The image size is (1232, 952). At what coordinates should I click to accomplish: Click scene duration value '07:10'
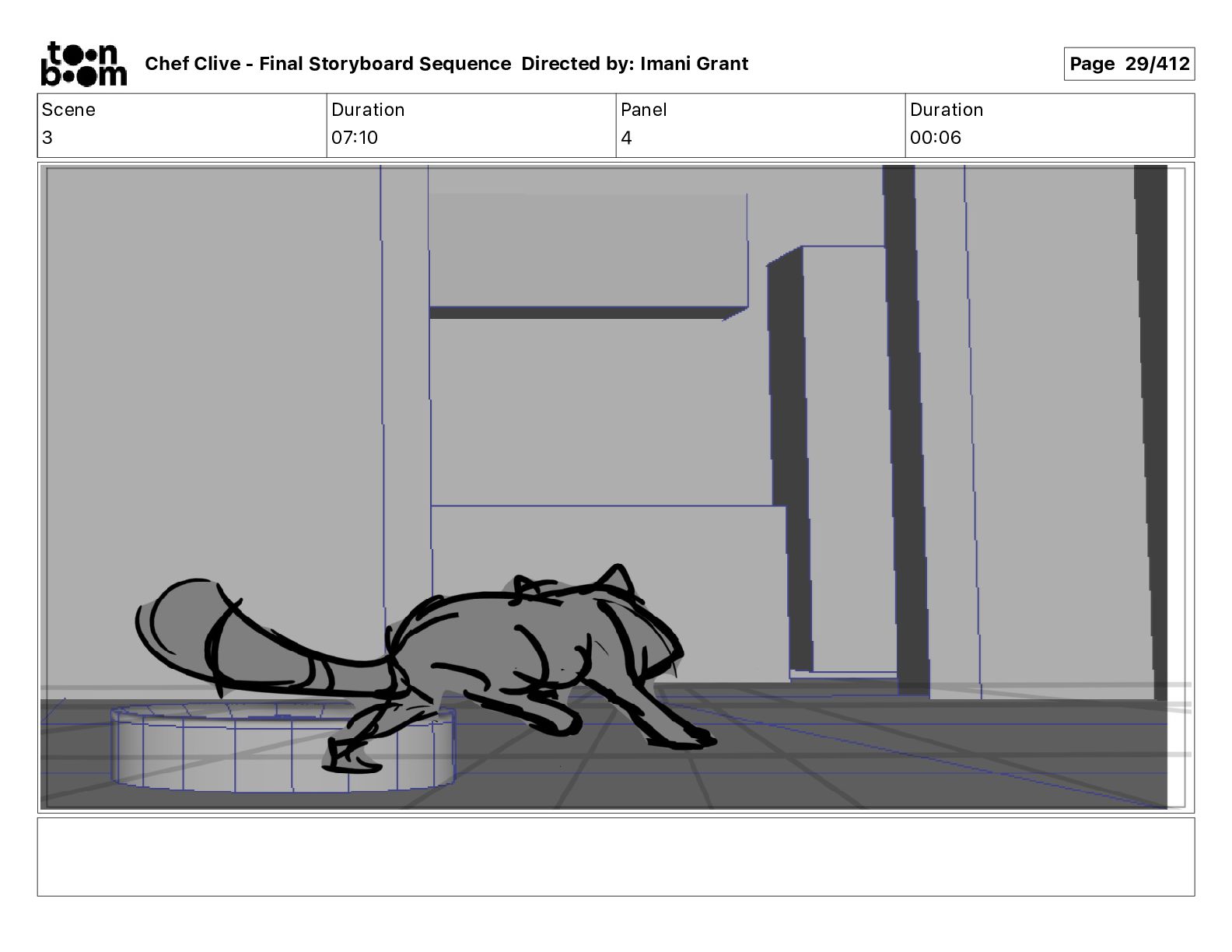tap(355, 138)
